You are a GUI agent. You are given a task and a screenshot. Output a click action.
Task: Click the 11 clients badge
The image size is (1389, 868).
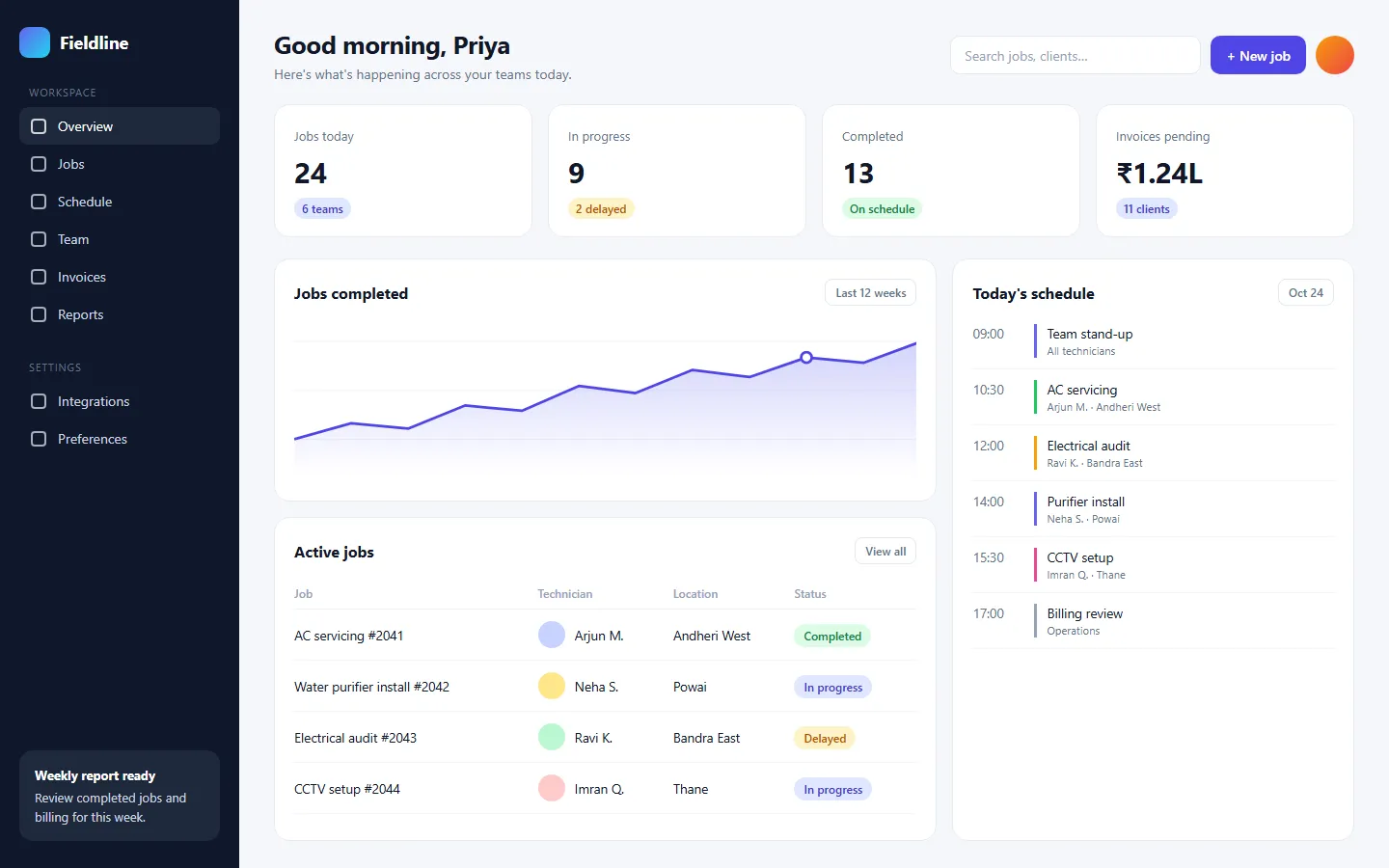(1147, 209)
